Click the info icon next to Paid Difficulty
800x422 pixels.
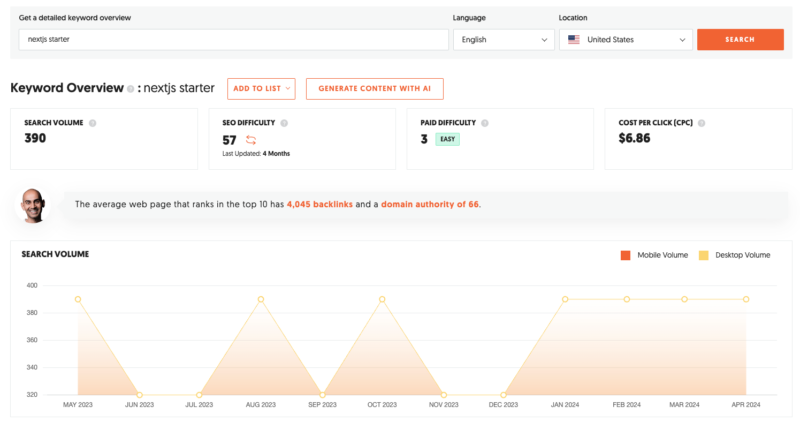(x=485, y=123)
